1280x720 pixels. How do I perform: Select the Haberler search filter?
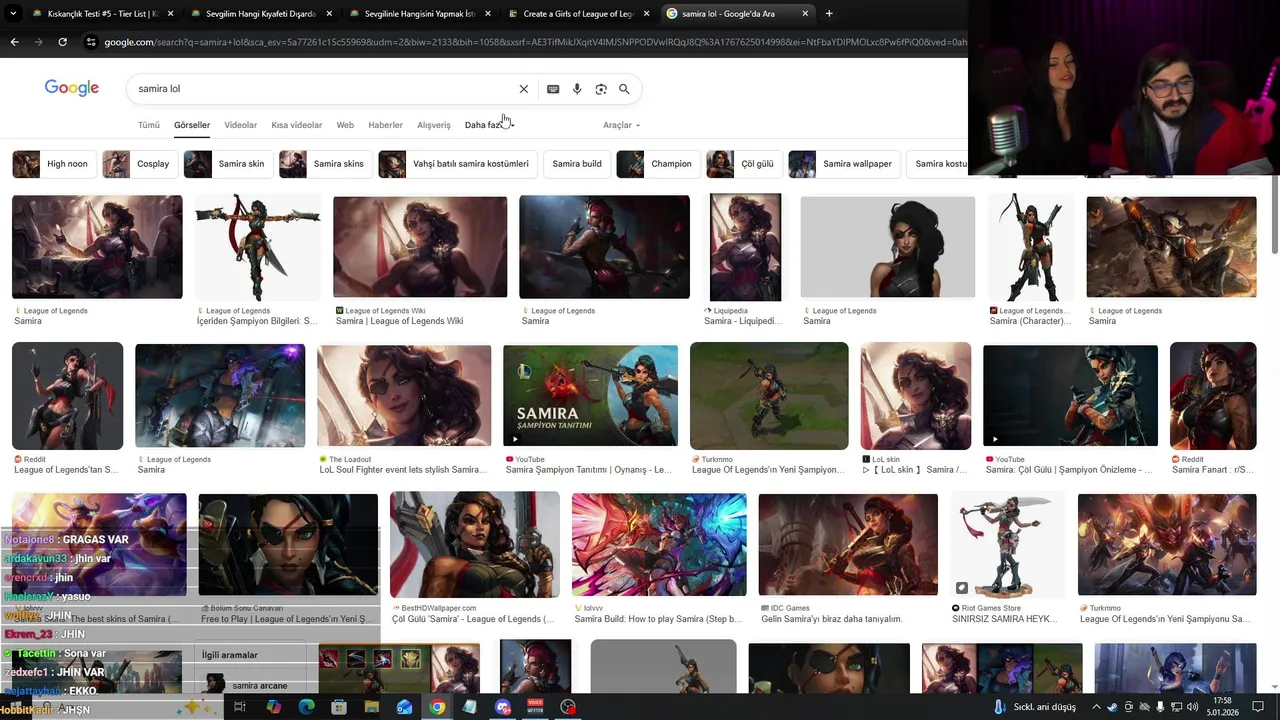tap(385, 125)
